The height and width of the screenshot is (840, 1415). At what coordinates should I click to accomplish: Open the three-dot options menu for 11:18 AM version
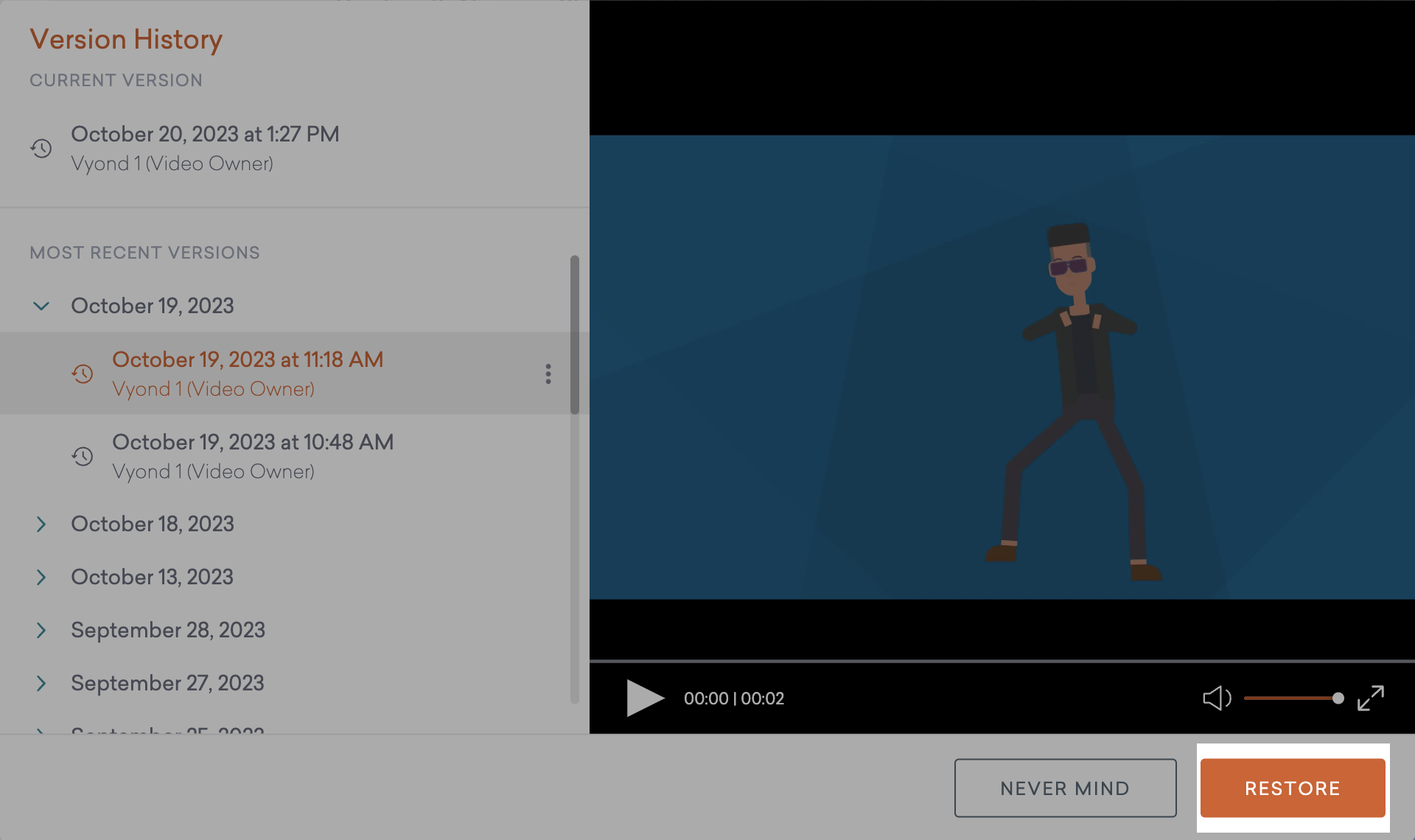click(548, 374)
